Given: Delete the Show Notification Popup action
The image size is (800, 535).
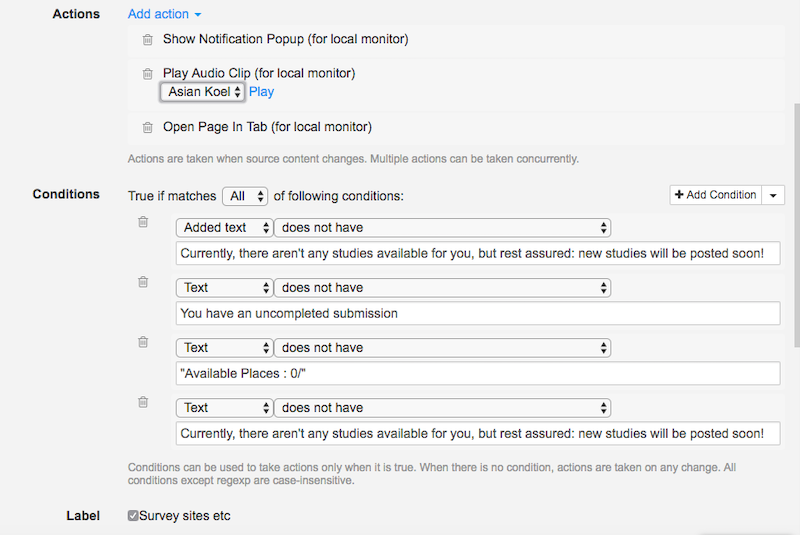Looking at the screenshot, I should [147, 40].
